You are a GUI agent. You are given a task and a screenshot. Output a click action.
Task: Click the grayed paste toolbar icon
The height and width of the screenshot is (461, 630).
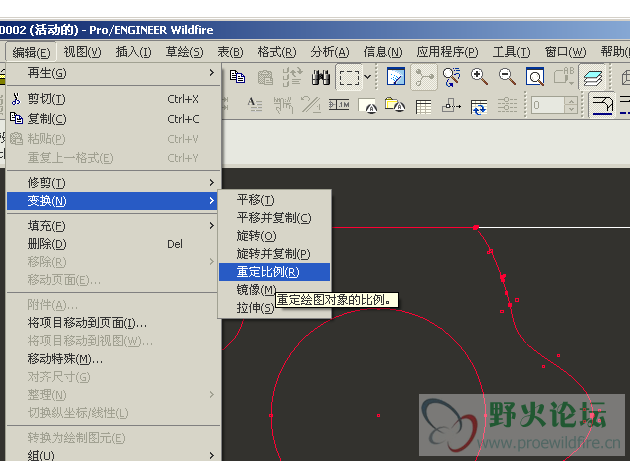(x=265, y=77)
